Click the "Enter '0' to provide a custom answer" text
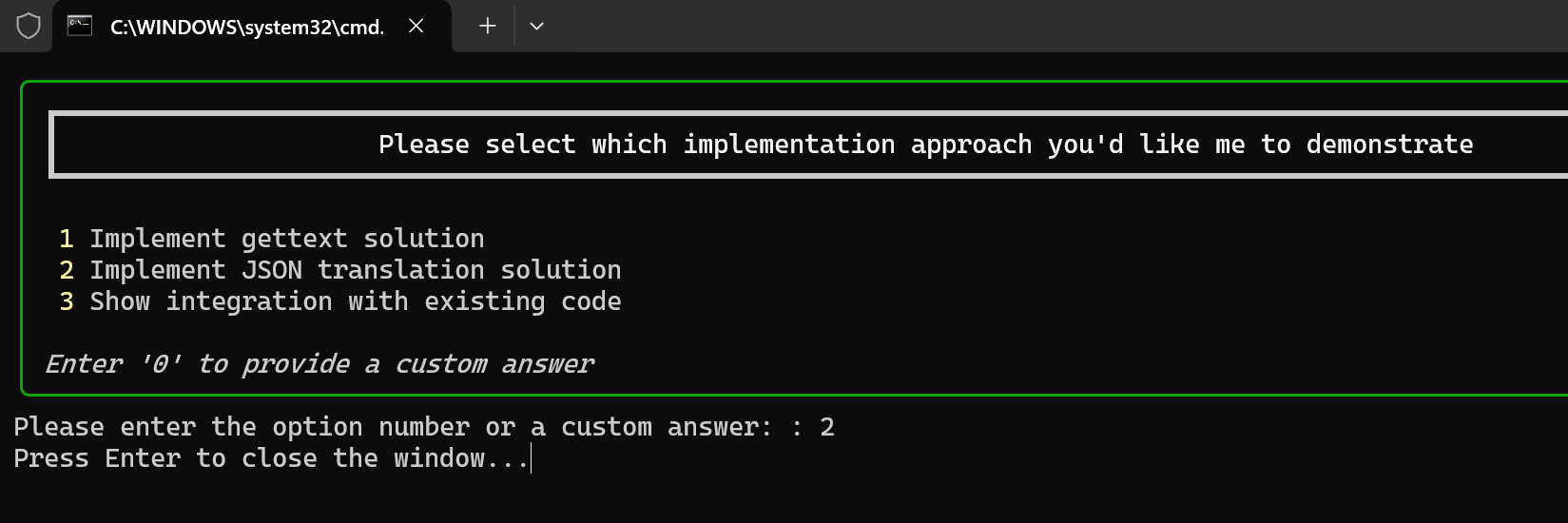The width and height of the screenshot is (1568, 523). point(319,364)
